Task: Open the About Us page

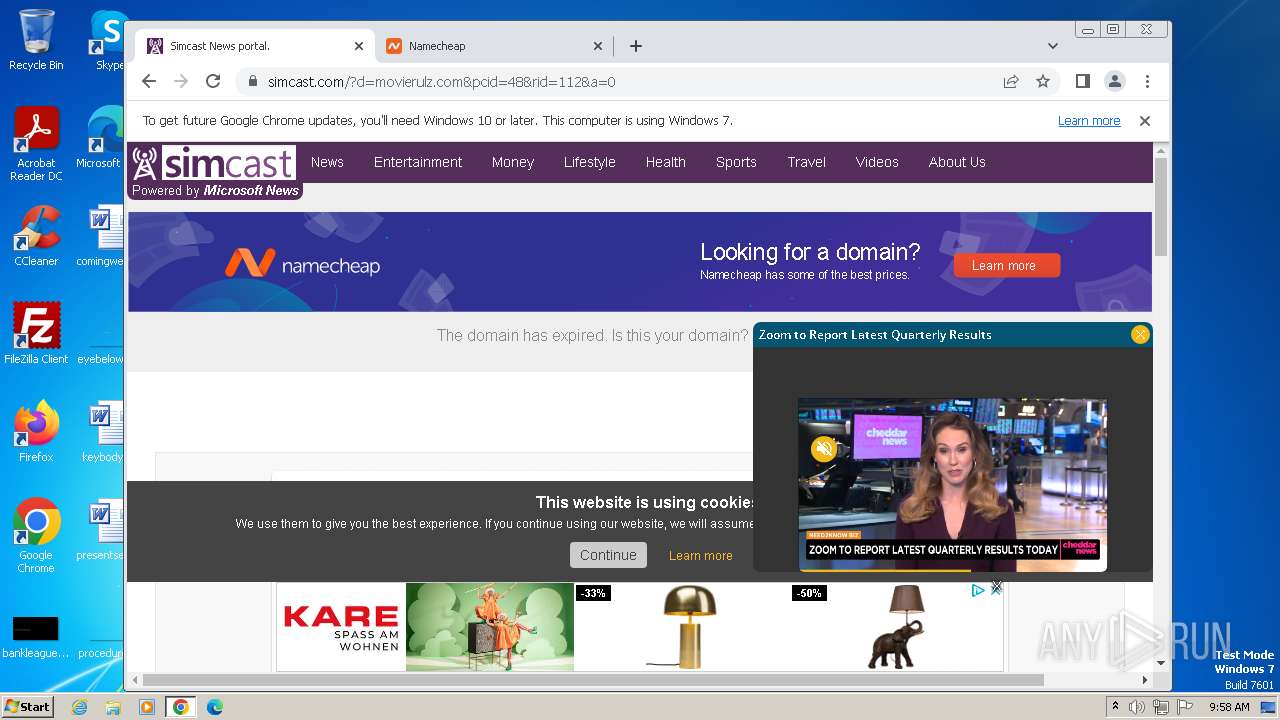Action: click(x=957, y=162)
